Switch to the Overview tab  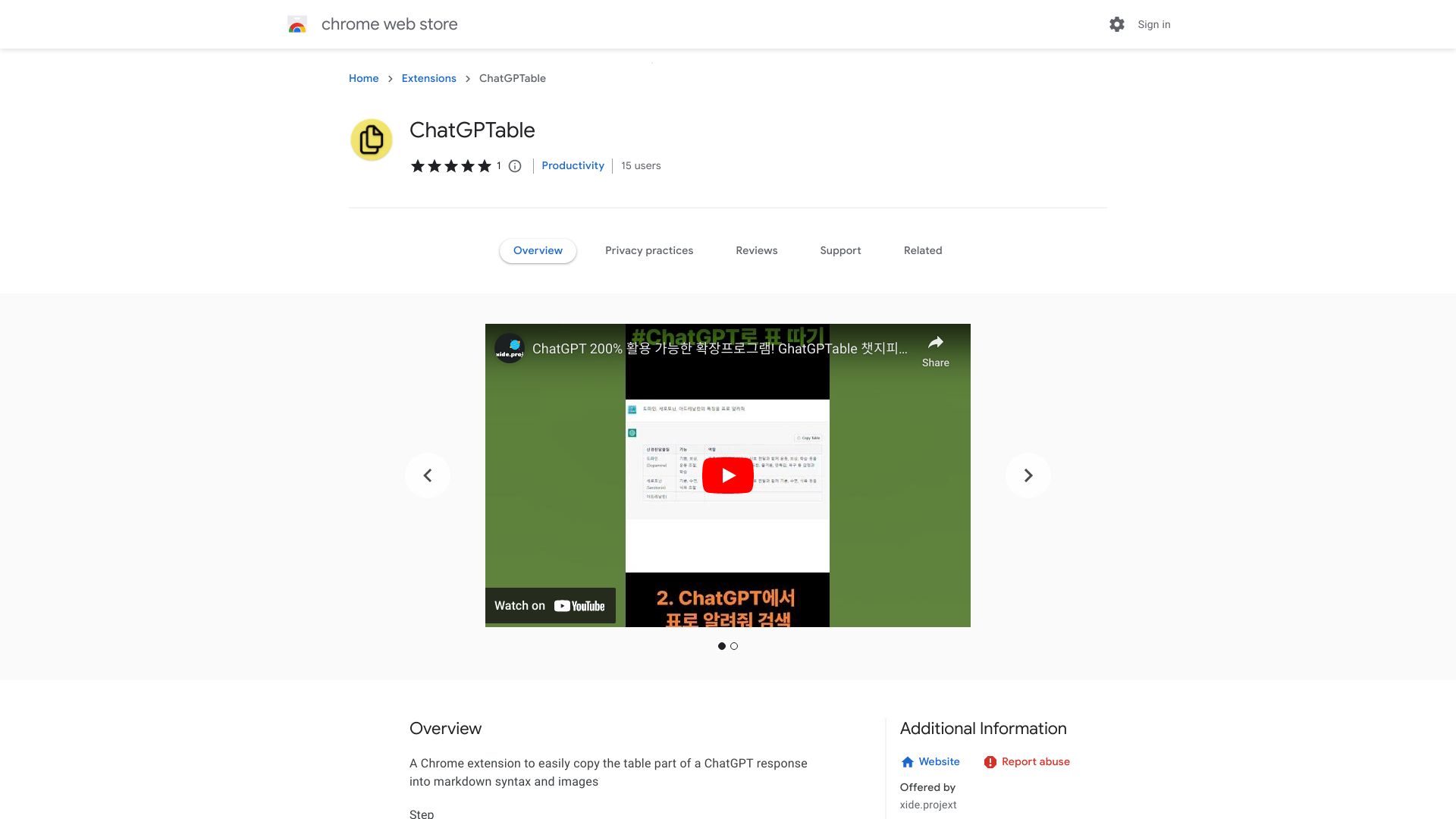coord(538,251)
